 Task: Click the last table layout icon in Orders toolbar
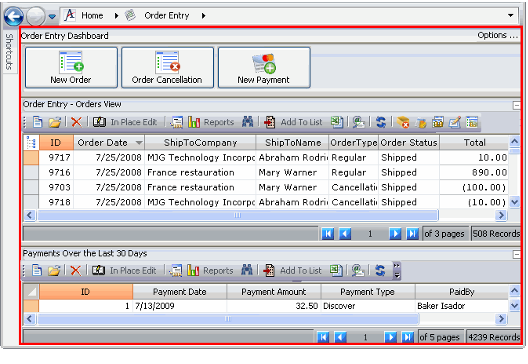click(x=472, y=122)
